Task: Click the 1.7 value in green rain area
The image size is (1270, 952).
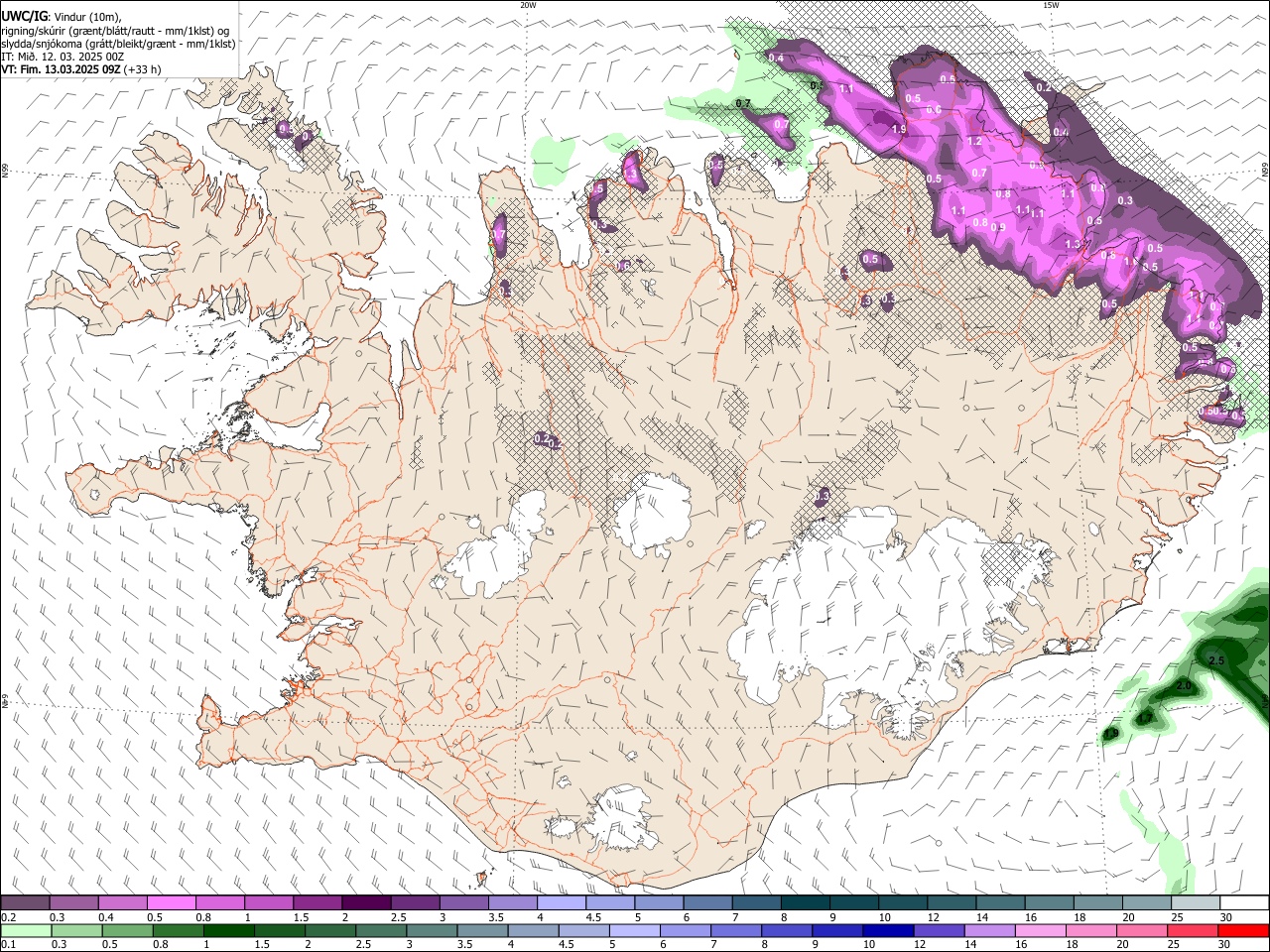Action: click(x=1145, y=718)
